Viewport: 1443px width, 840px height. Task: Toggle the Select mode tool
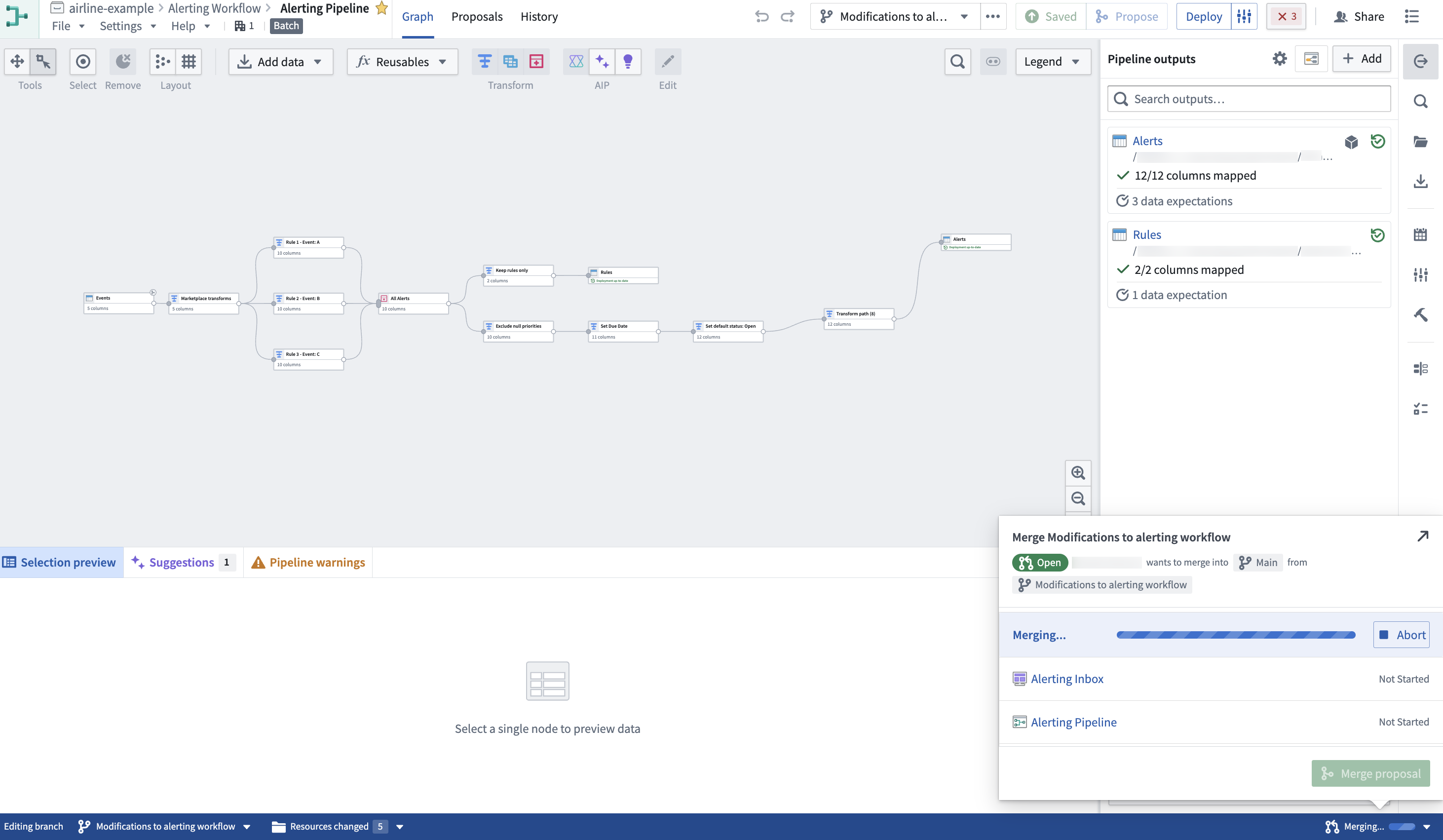tap(82, 61)
